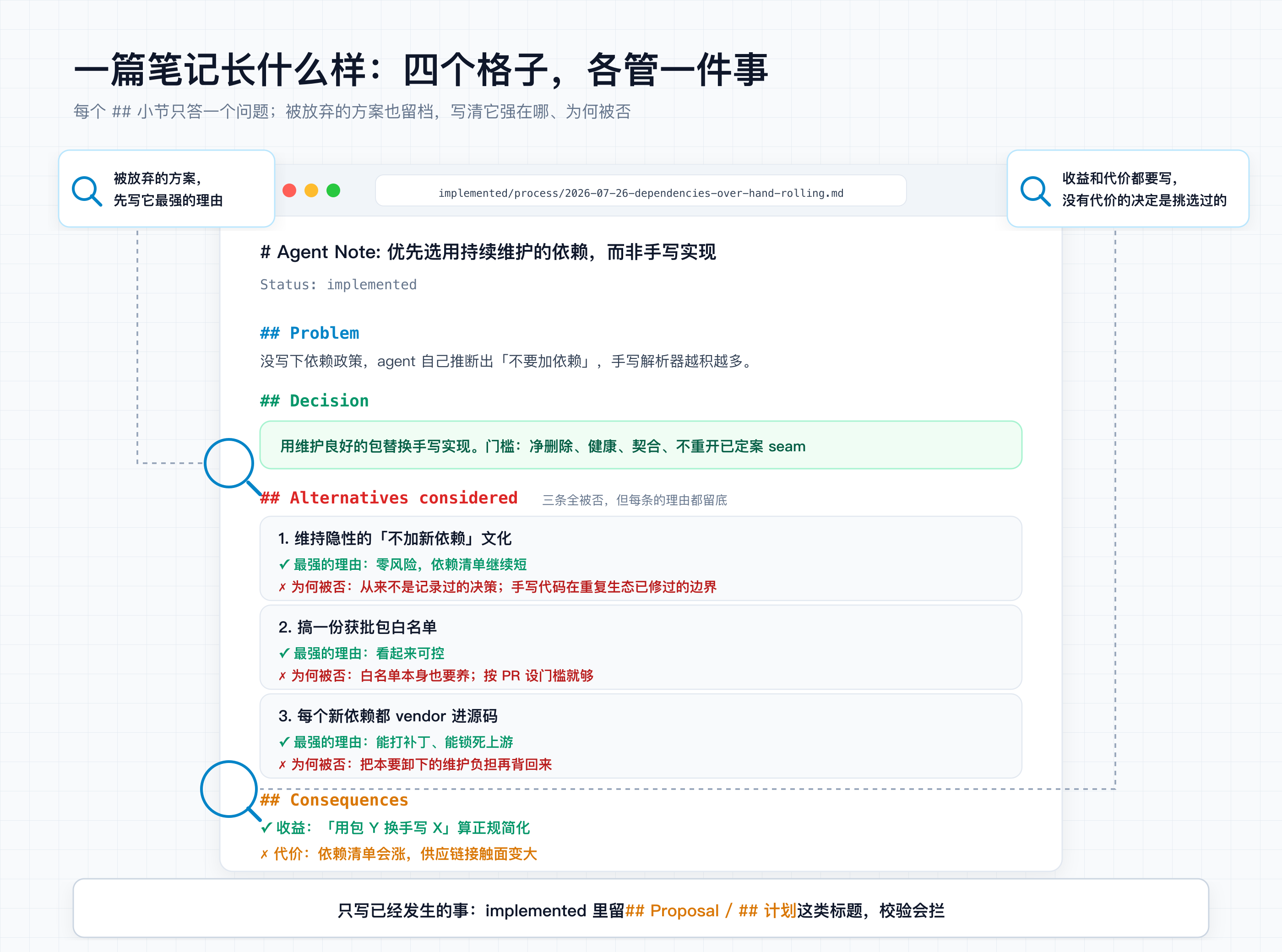Image resolution: width=1282 pixels, height=952 pixels.
Task: Click the magnifier lens beside Alternatives considered heading
Action: click(x=229, y=463)
